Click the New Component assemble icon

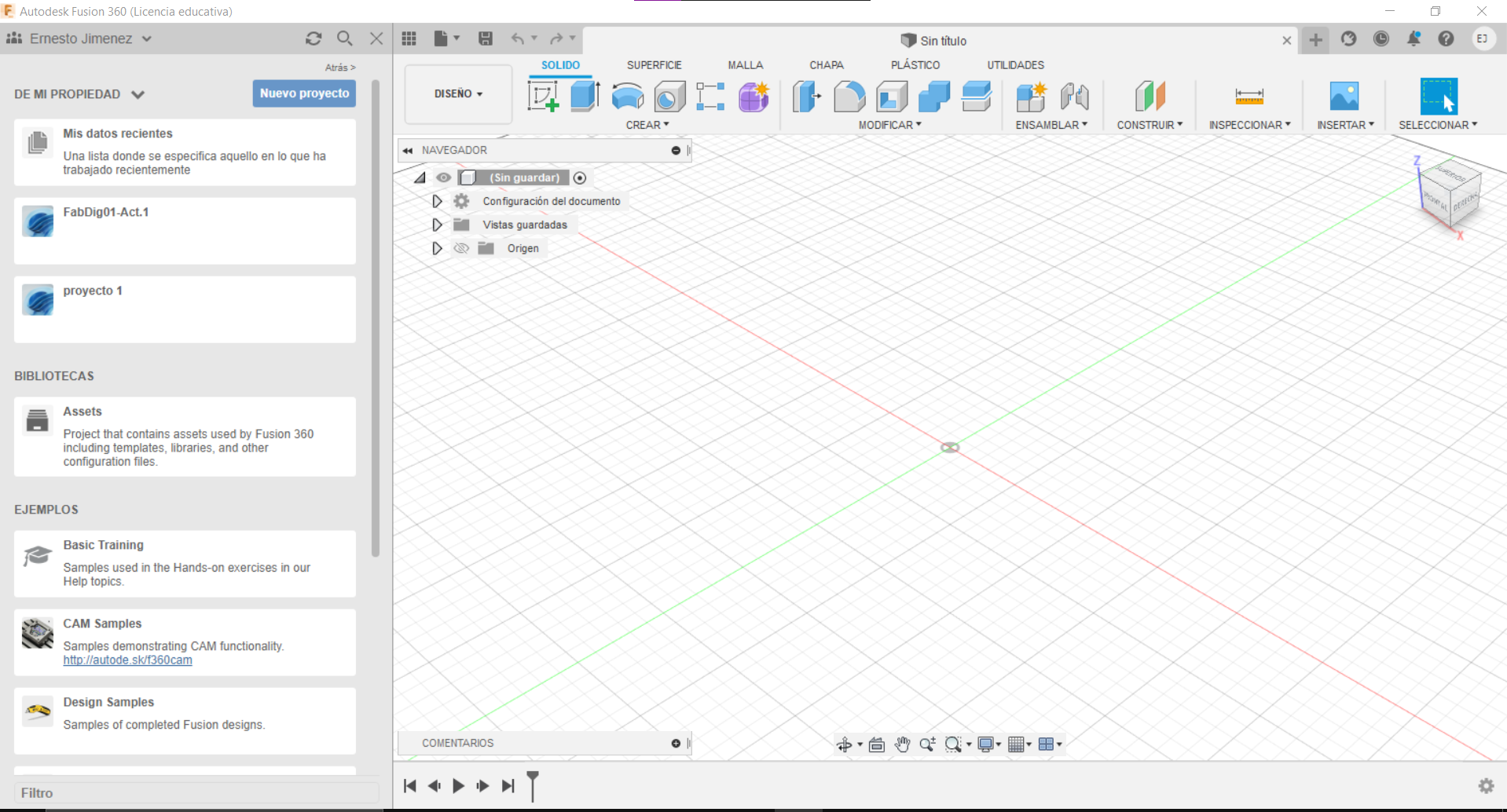(x=1031, y=97)
